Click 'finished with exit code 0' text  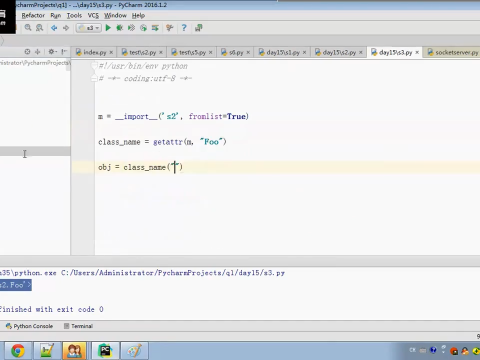coord(52,309)
